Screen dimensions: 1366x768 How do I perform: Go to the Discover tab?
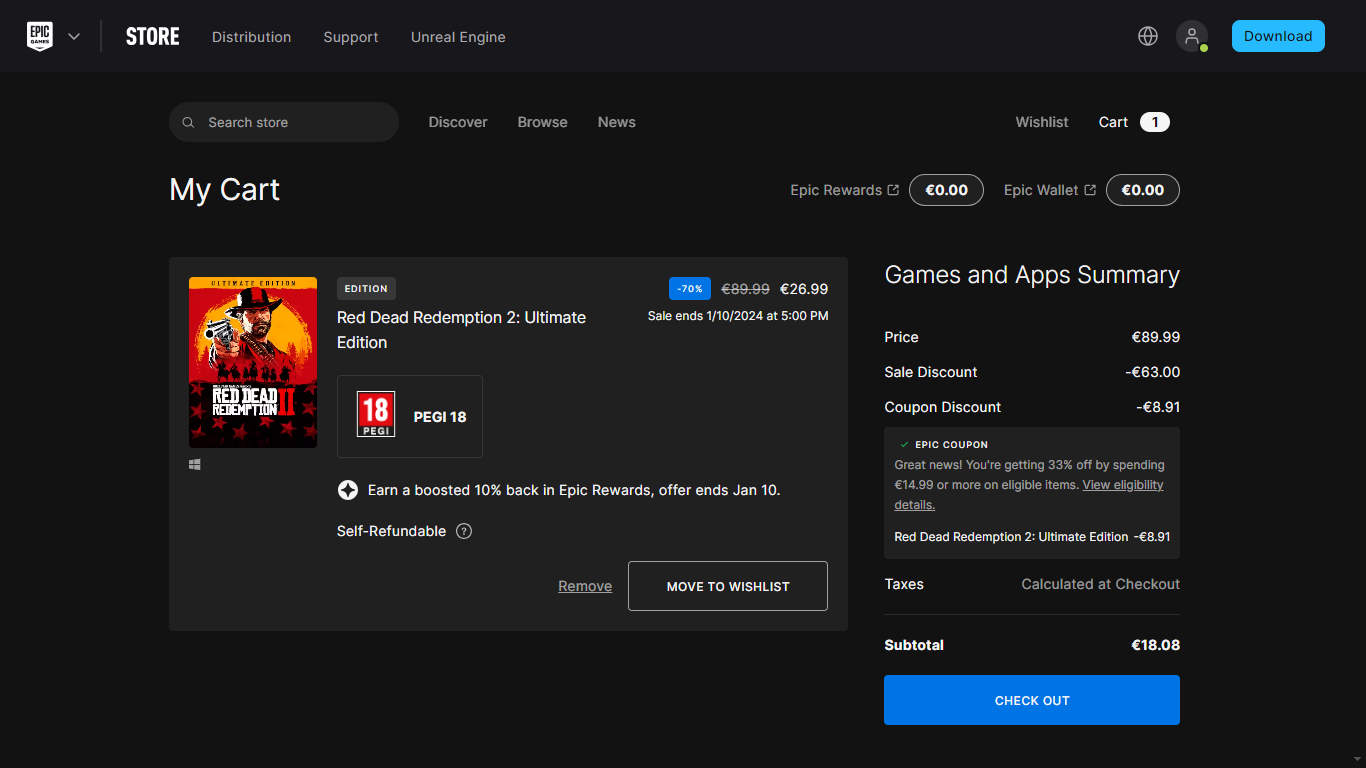coord(458,122)
